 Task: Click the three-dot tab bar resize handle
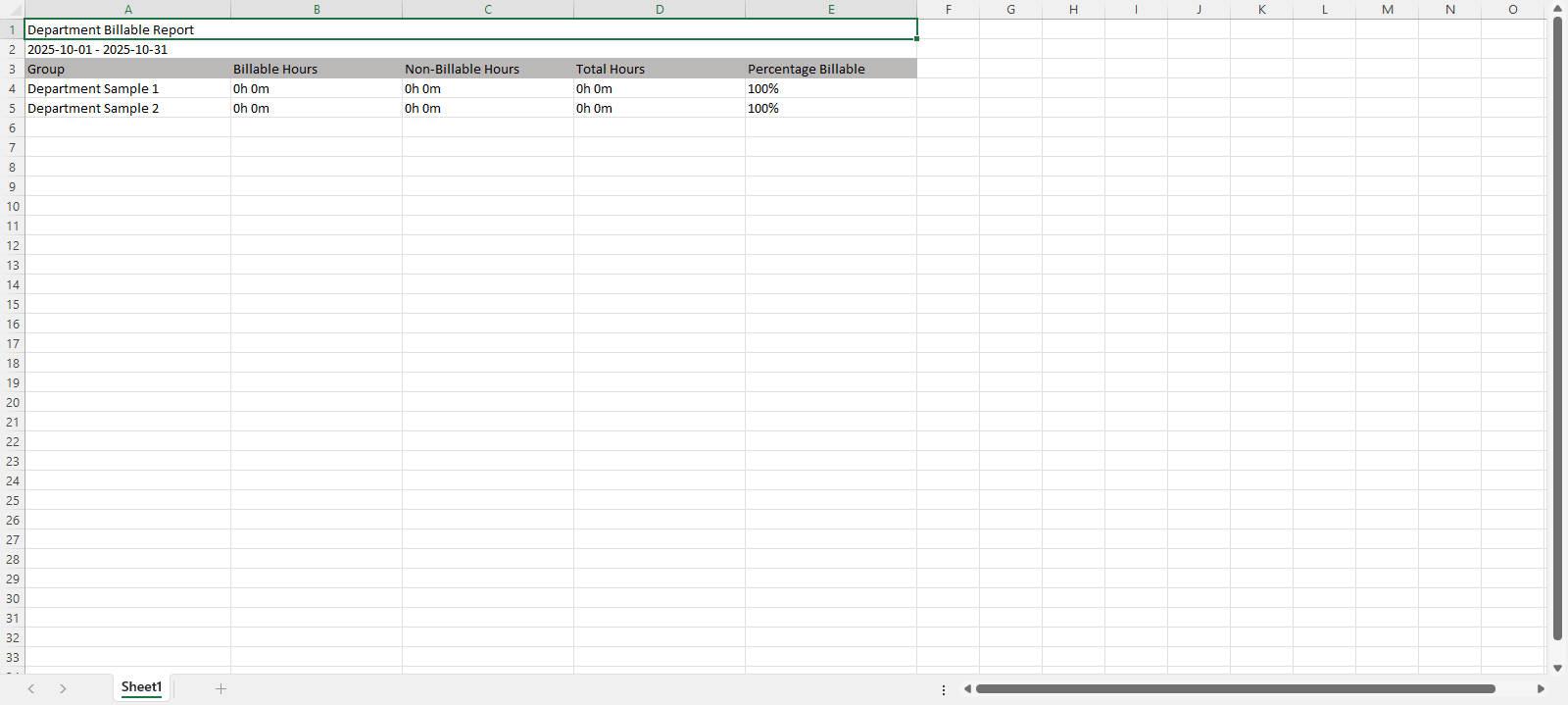click(x=944, y=689)
